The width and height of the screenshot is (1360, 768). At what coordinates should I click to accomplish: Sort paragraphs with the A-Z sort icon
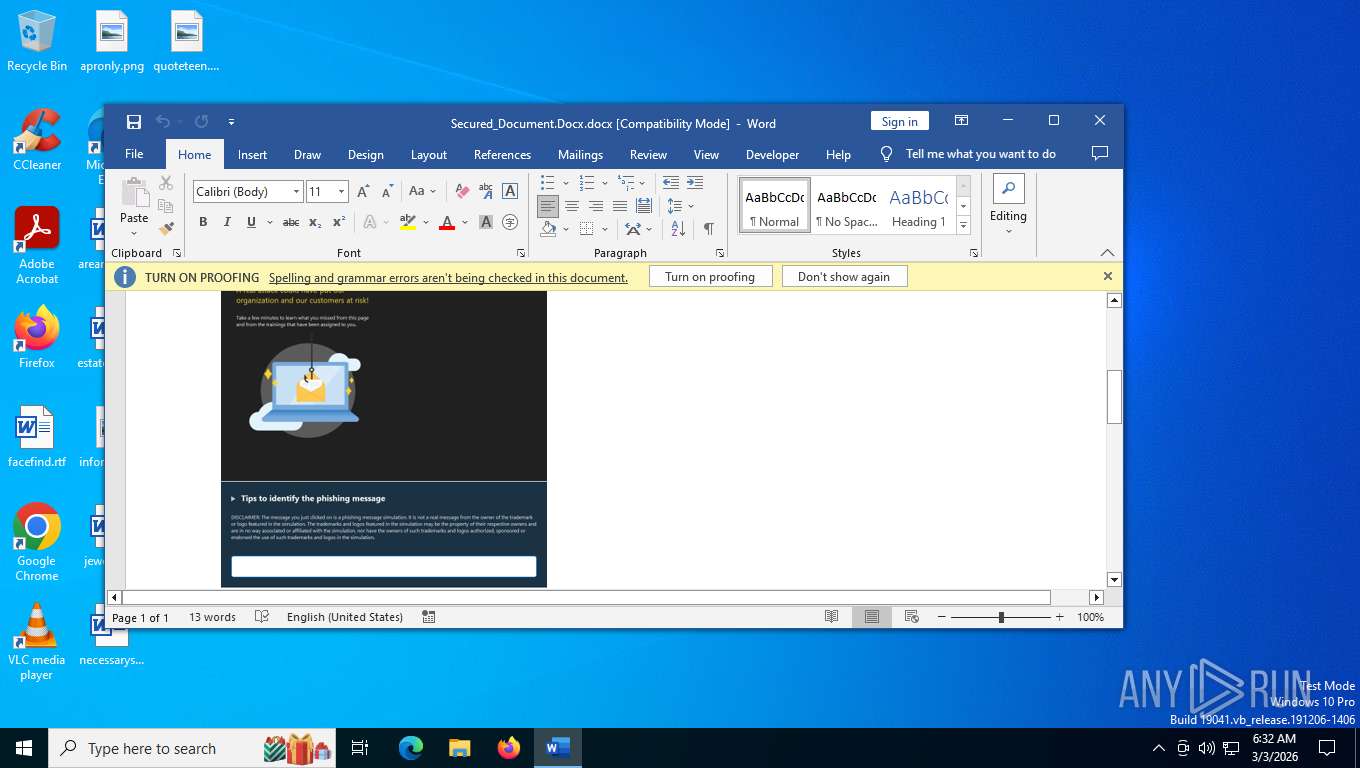678,229
